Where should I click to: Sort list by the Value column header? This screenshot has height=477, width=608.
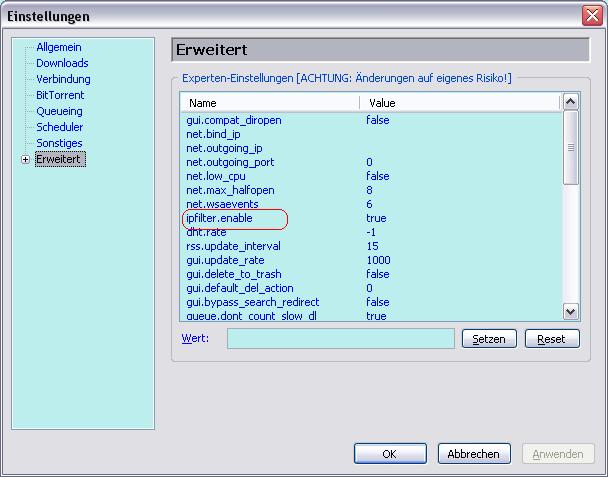pyautogui.click(x=460, y=103)
